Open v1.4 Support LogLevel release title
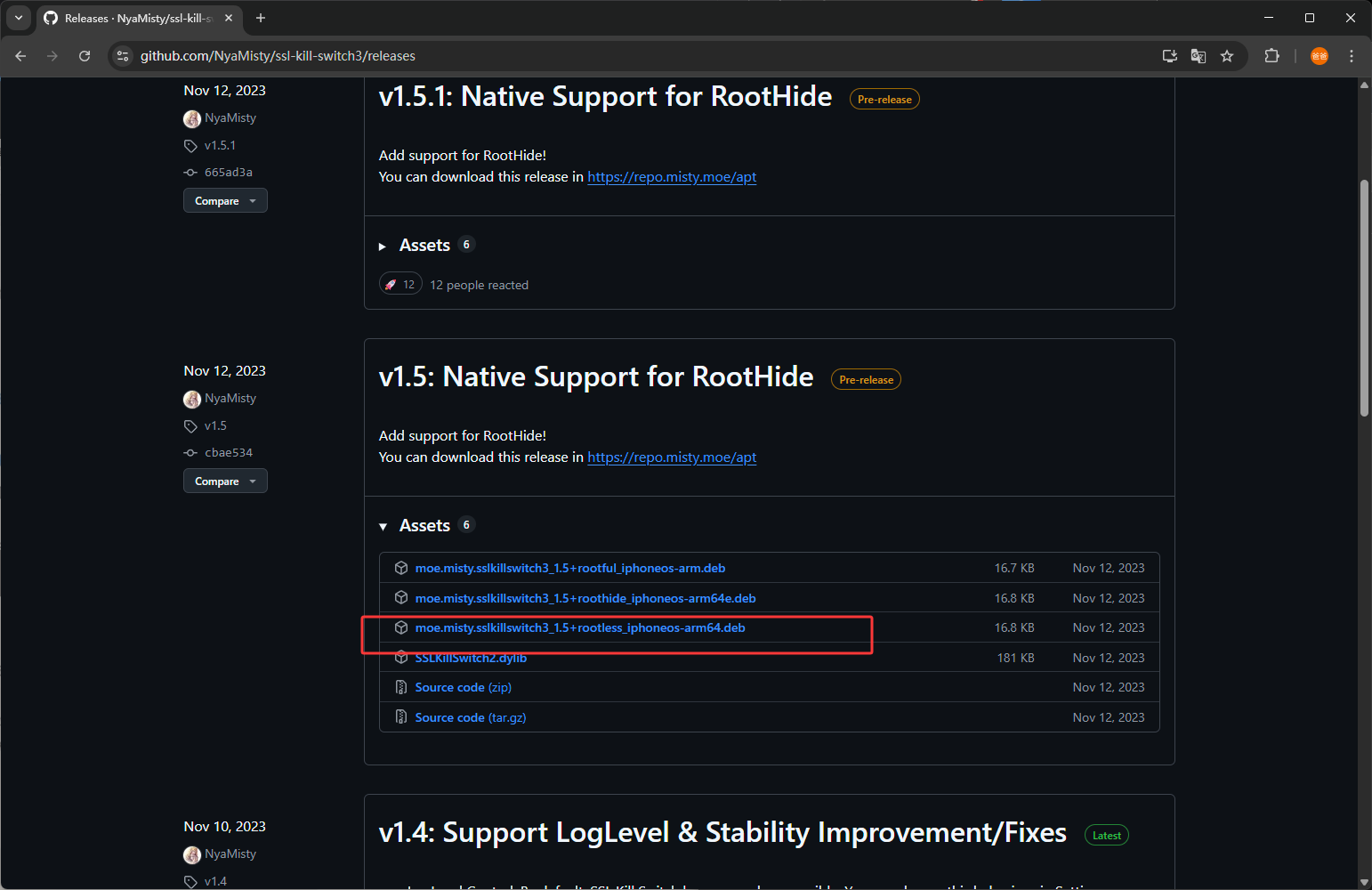The height and width of the screenshot is (890, 1372). (722, 832)
